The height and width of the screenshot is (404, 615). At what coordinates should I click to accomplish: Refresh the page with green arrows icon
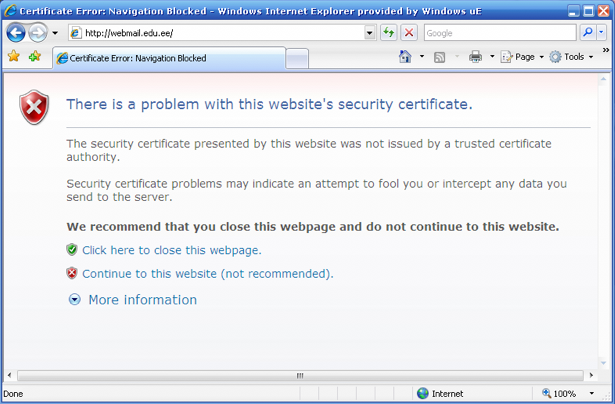[x=389, y=33]
